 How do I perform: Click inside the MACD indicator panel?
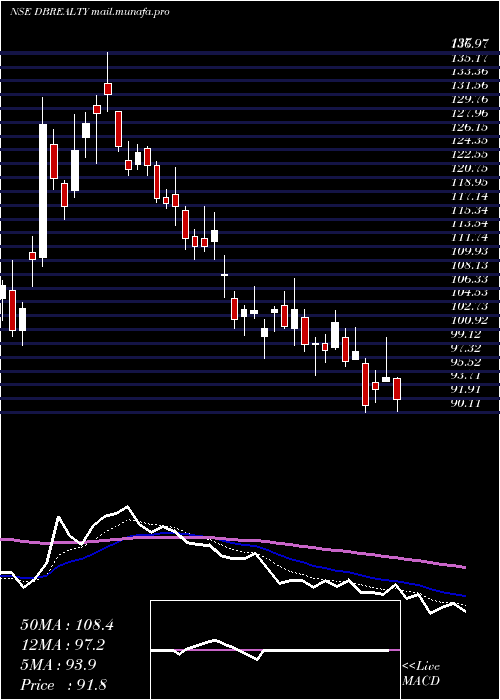pyautogui.click(x=275, y=650)
